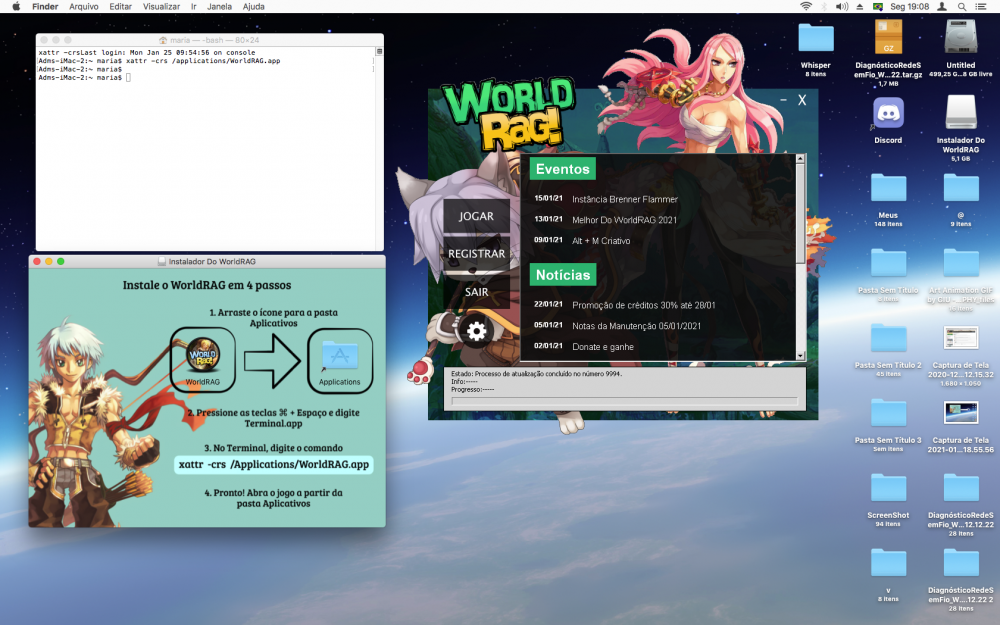Select Captura de Tela 2020-12 screenshot file
Screen dimensions: 1000x625
[960, 338]
